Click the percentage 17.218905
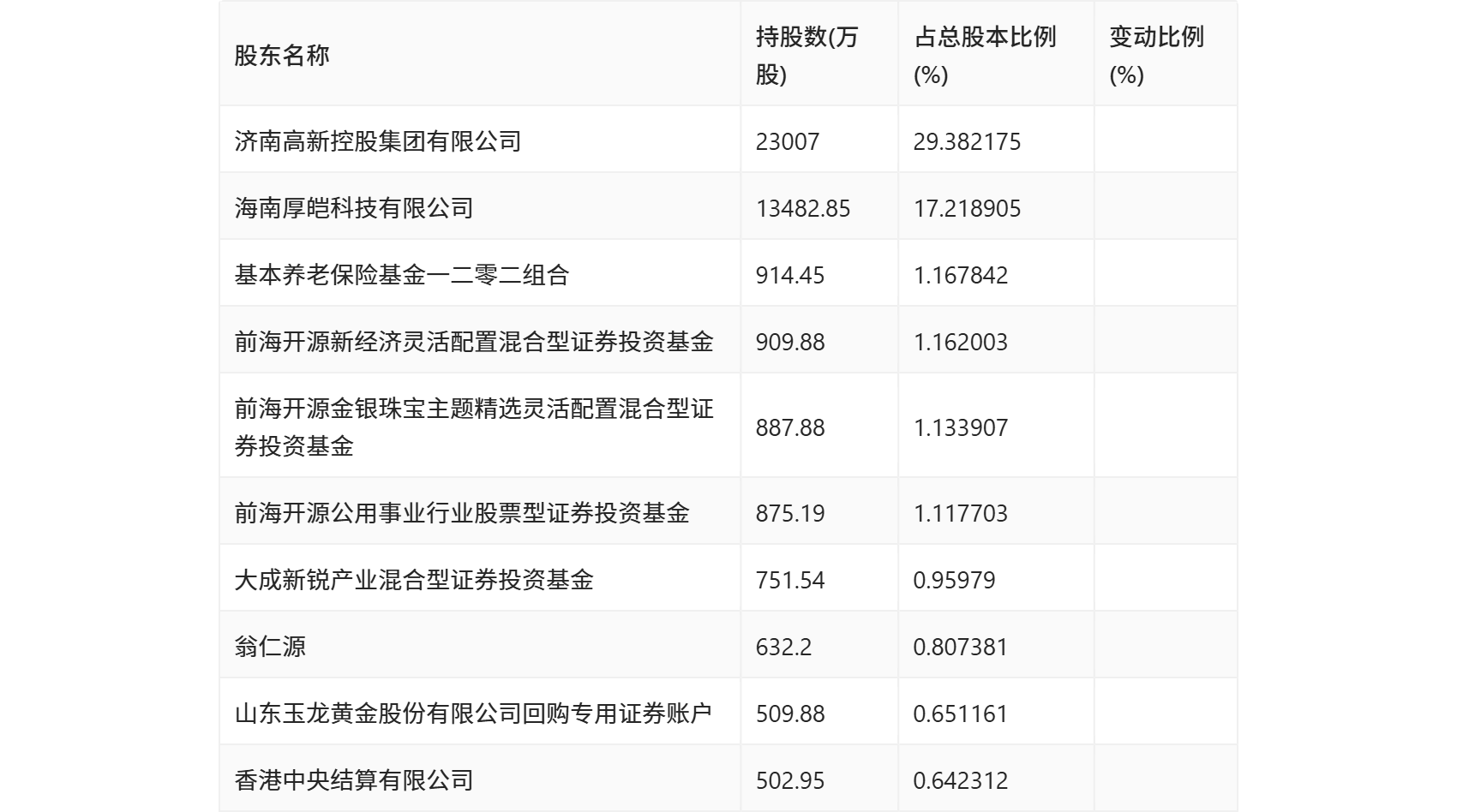 tap(967, 208)
